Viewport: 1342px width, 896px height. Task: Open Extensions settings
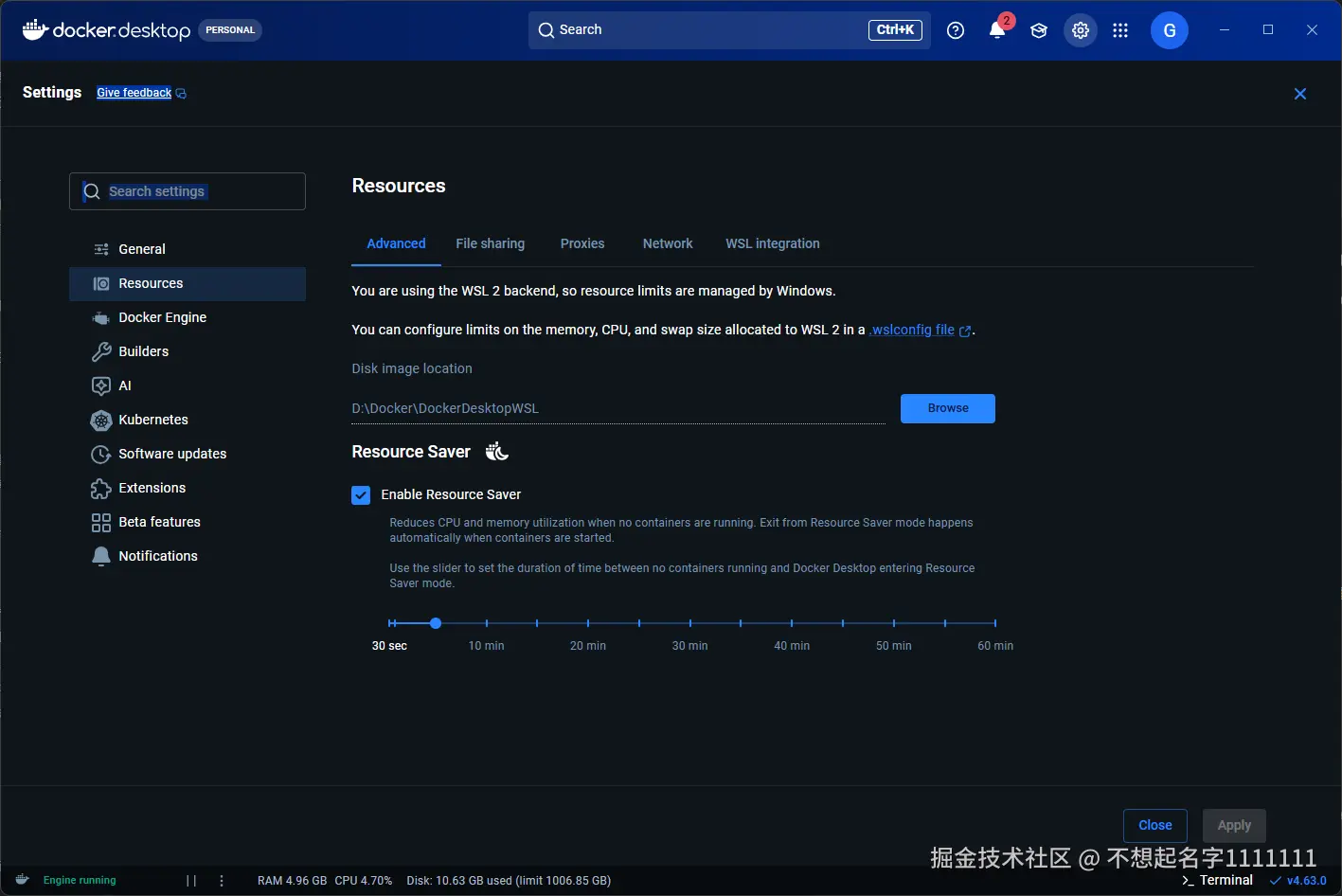click(188, 488)
